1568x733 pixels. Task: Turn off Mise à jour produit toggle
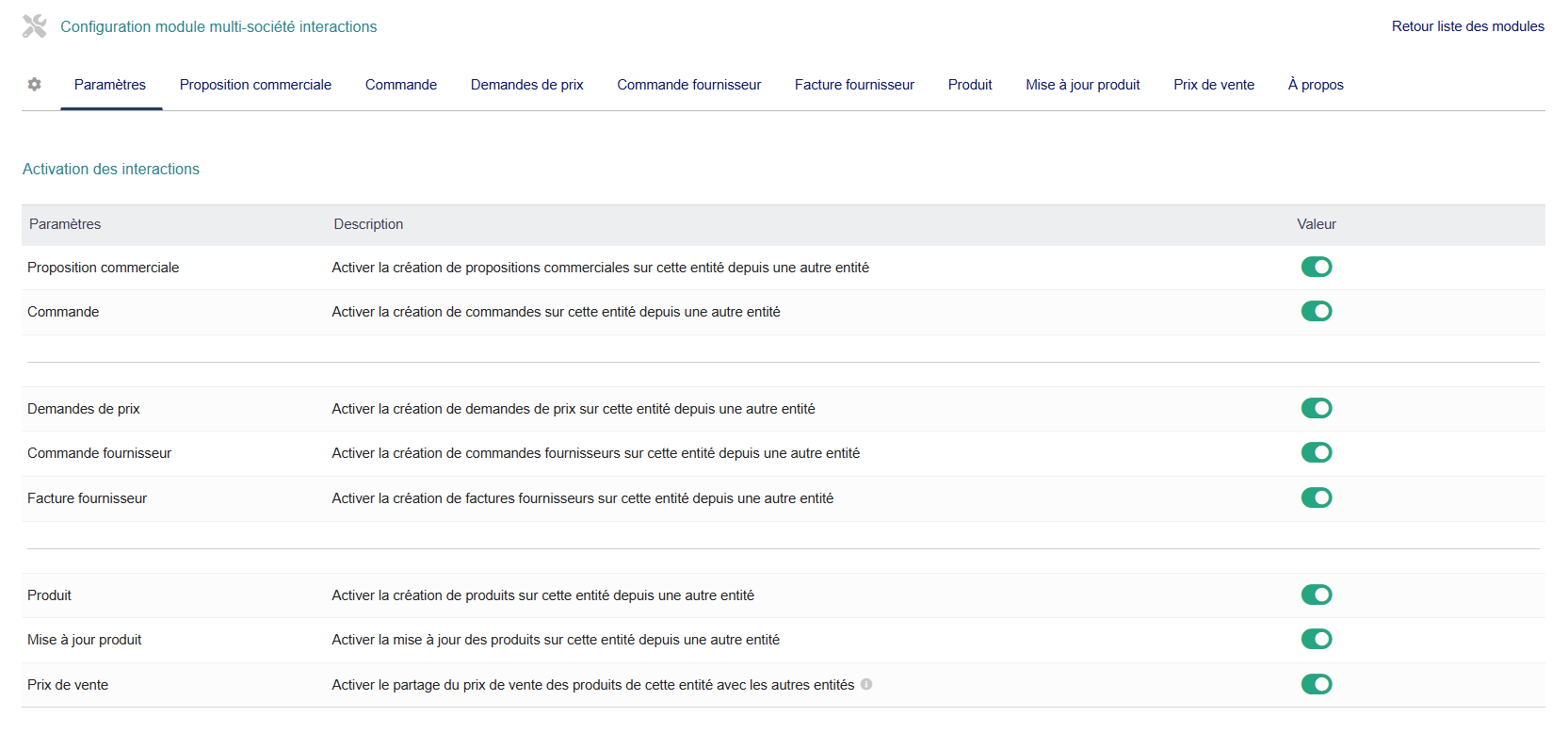[1317, 640]
